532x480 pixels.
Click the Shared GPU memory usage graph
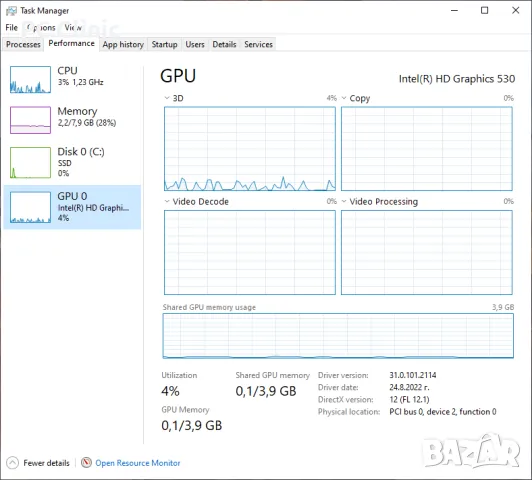(338, 336)
